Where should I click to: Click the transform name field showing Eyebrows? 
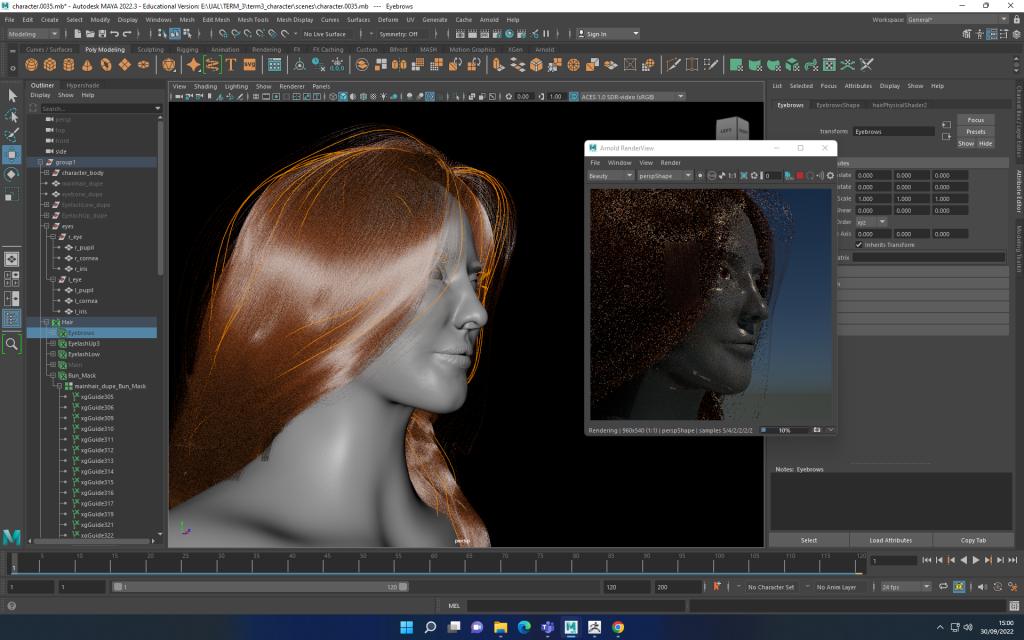pos(893,132)
